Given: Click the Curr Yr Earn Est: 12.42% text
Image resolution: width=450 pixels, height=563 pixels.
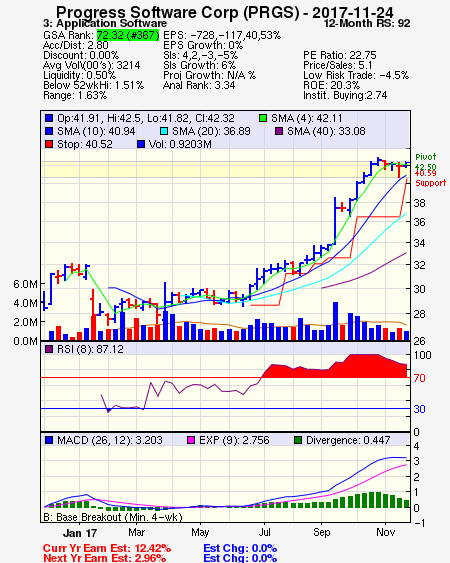Looking at the screenshot, I should pyautogui.click(x=107, y=549).
